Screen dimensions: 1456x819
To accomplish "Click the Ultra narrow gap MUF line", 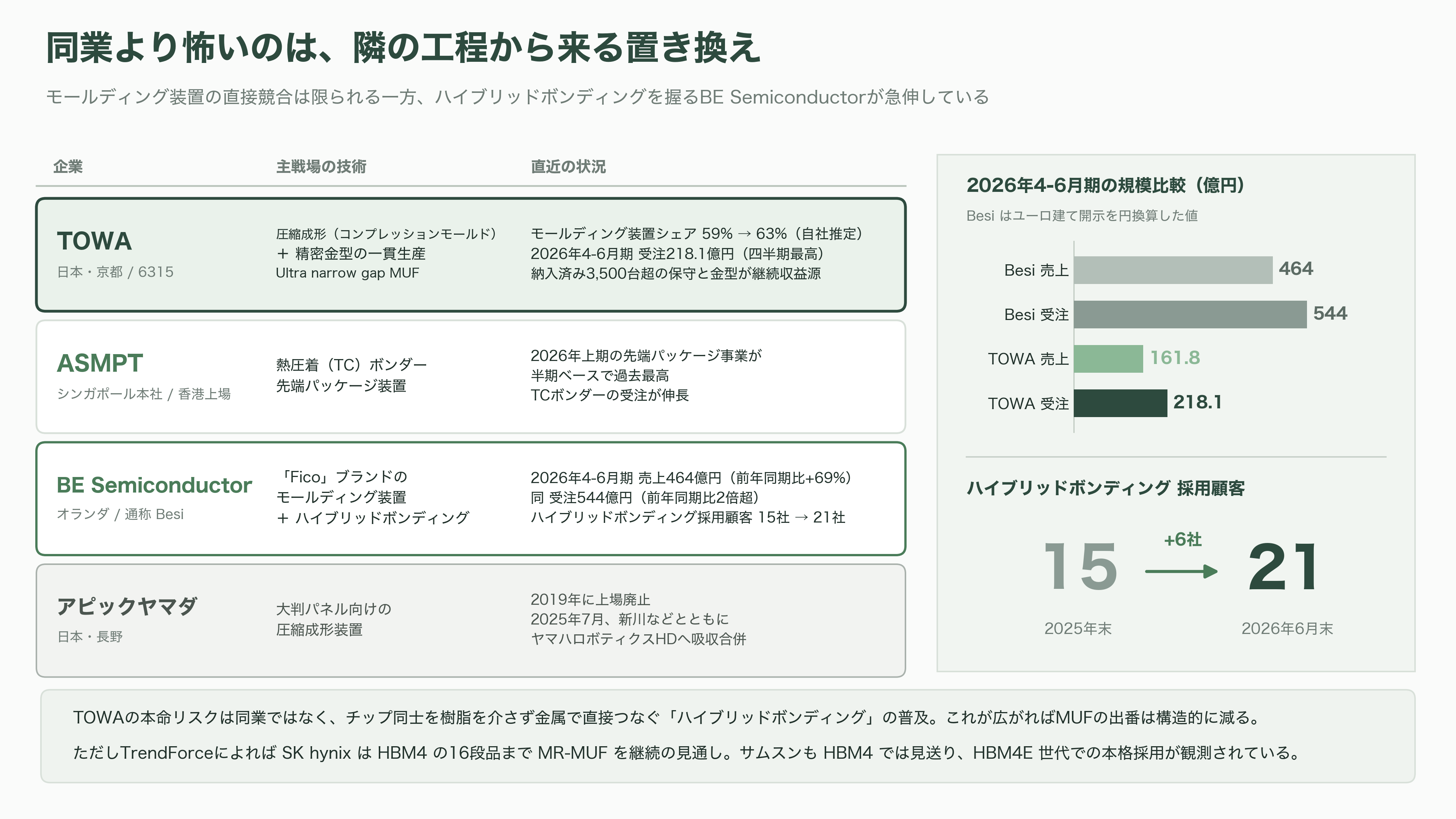I will point(347,273).
